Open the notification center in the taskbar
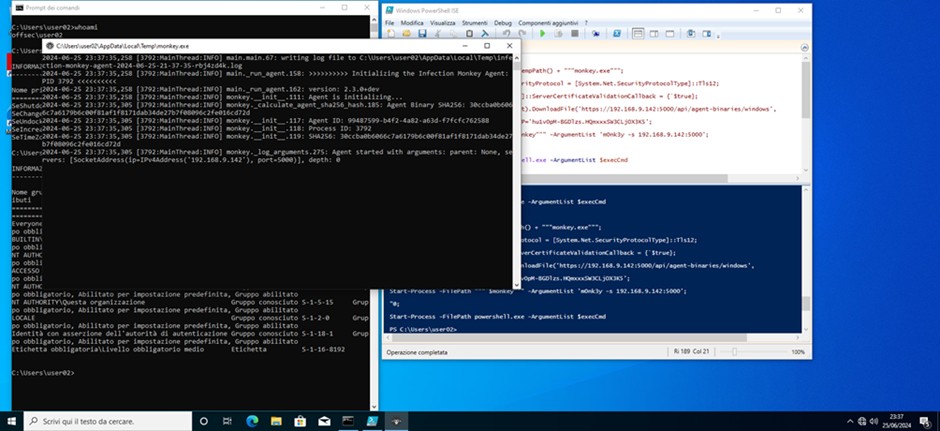 925,422
